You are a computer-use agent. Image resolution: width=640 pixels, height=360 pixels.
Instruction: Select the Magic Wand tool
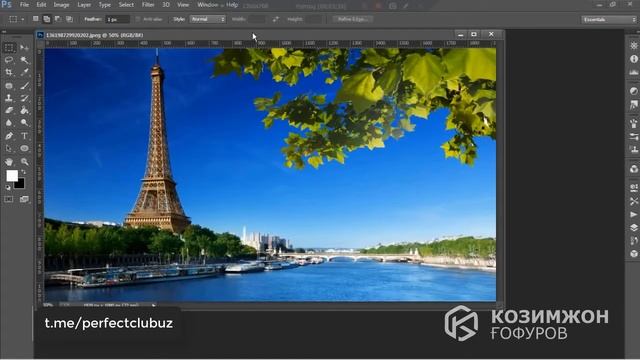point(24,60)
